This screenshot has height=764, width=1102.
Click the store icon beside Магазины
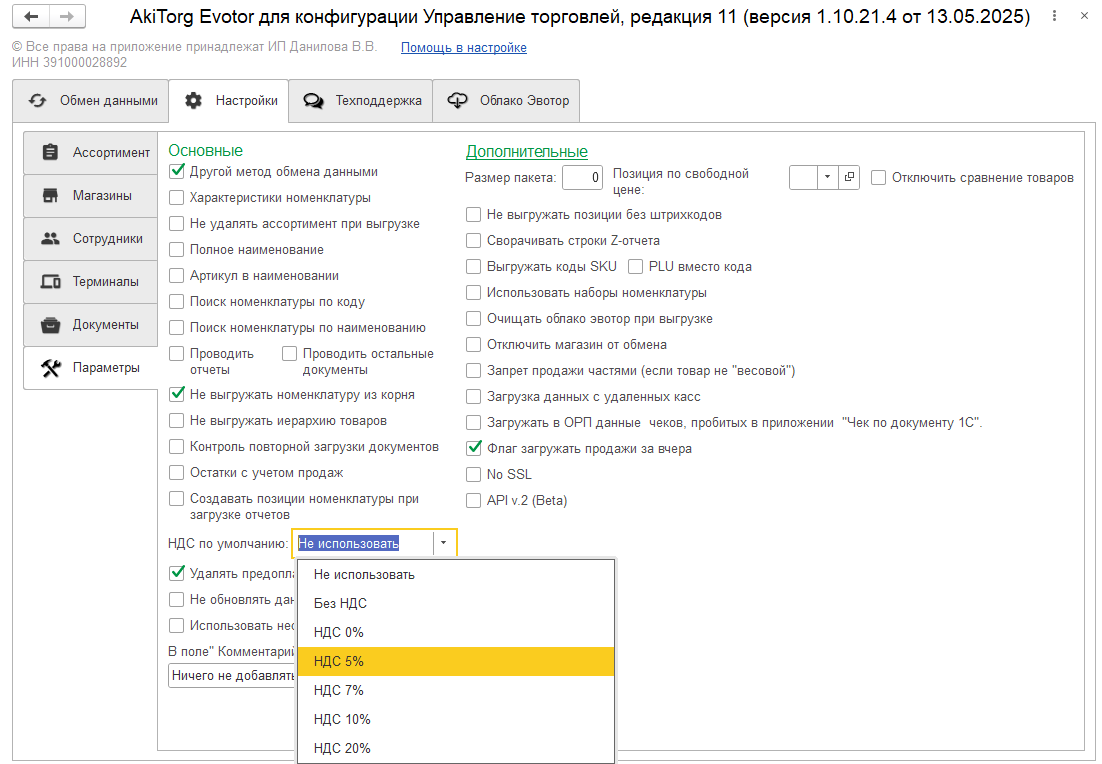50,195
